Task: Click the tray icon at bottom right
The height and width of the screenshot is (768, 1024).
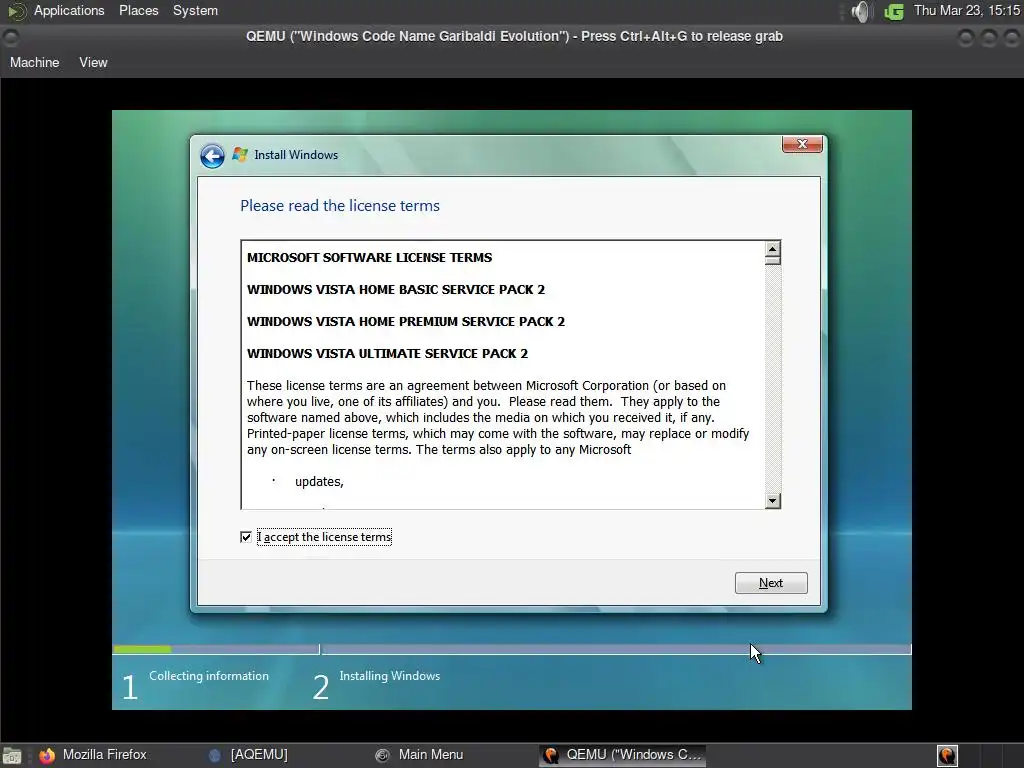Action: [x=947, y=756]
